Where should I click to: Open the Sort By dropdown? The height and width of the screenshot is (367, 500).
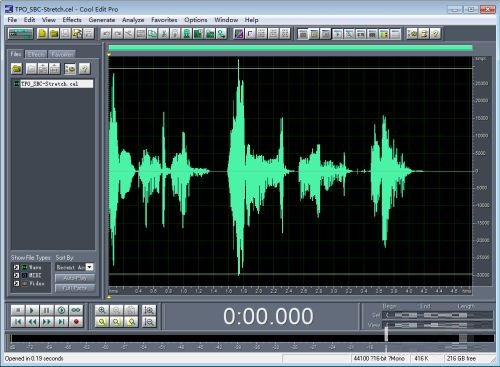[89, 267]
